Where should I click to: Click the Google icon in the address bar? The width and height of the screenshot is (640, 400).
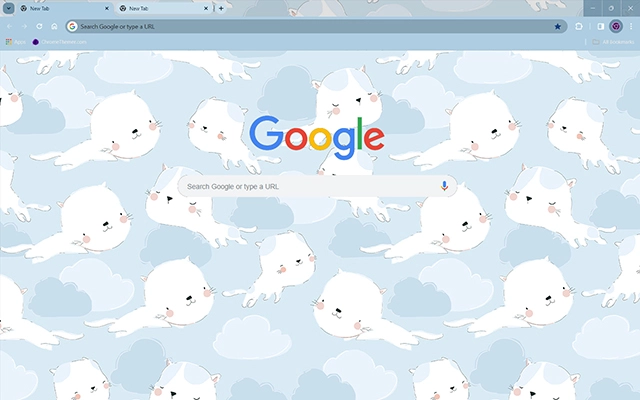pyautogui.click(x=72, y=27)
